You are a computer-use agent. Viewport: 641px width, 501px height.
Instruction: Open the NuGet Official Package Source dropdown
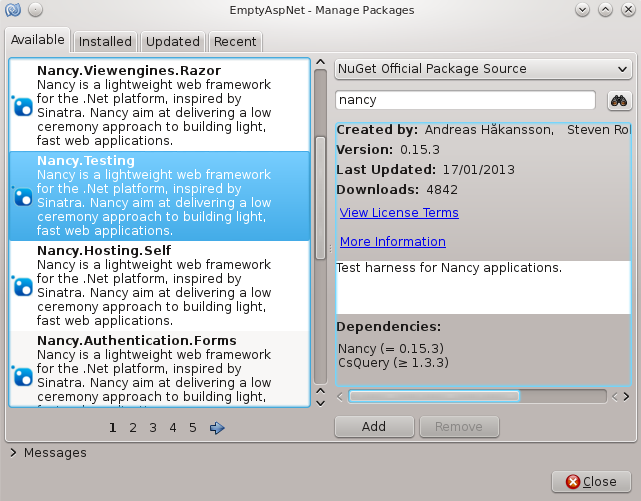point(483,69)
